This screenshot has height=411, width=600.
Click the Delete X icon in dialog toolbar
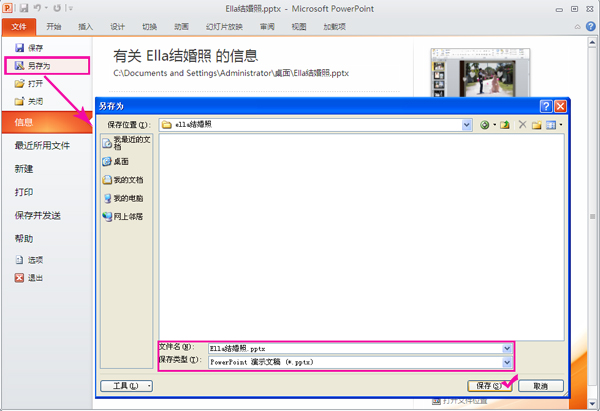tap(522, 124)
